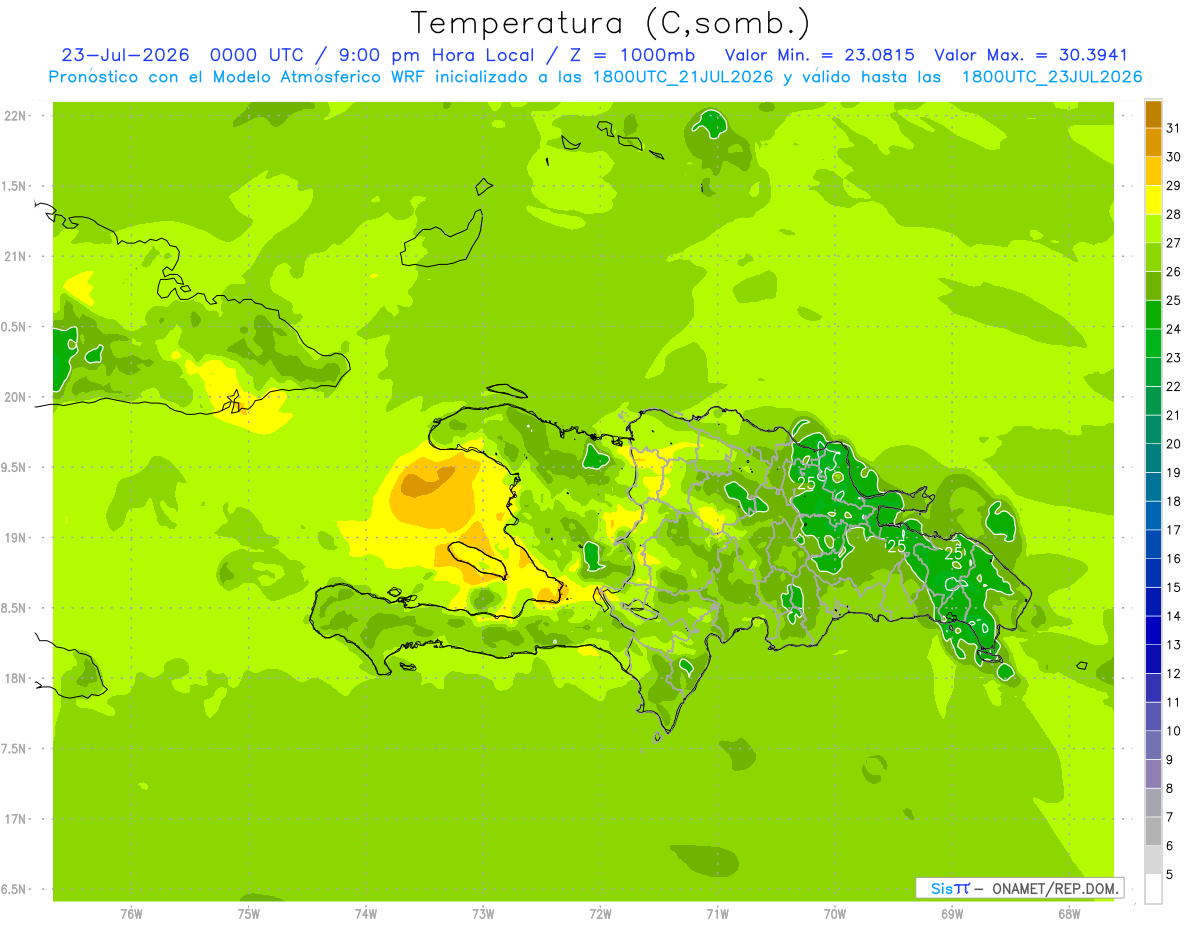Viewport: 1200px width, 927px height.
Task: Pick the gray legend band between 6 and 7
Action: tap(1153, 831)
